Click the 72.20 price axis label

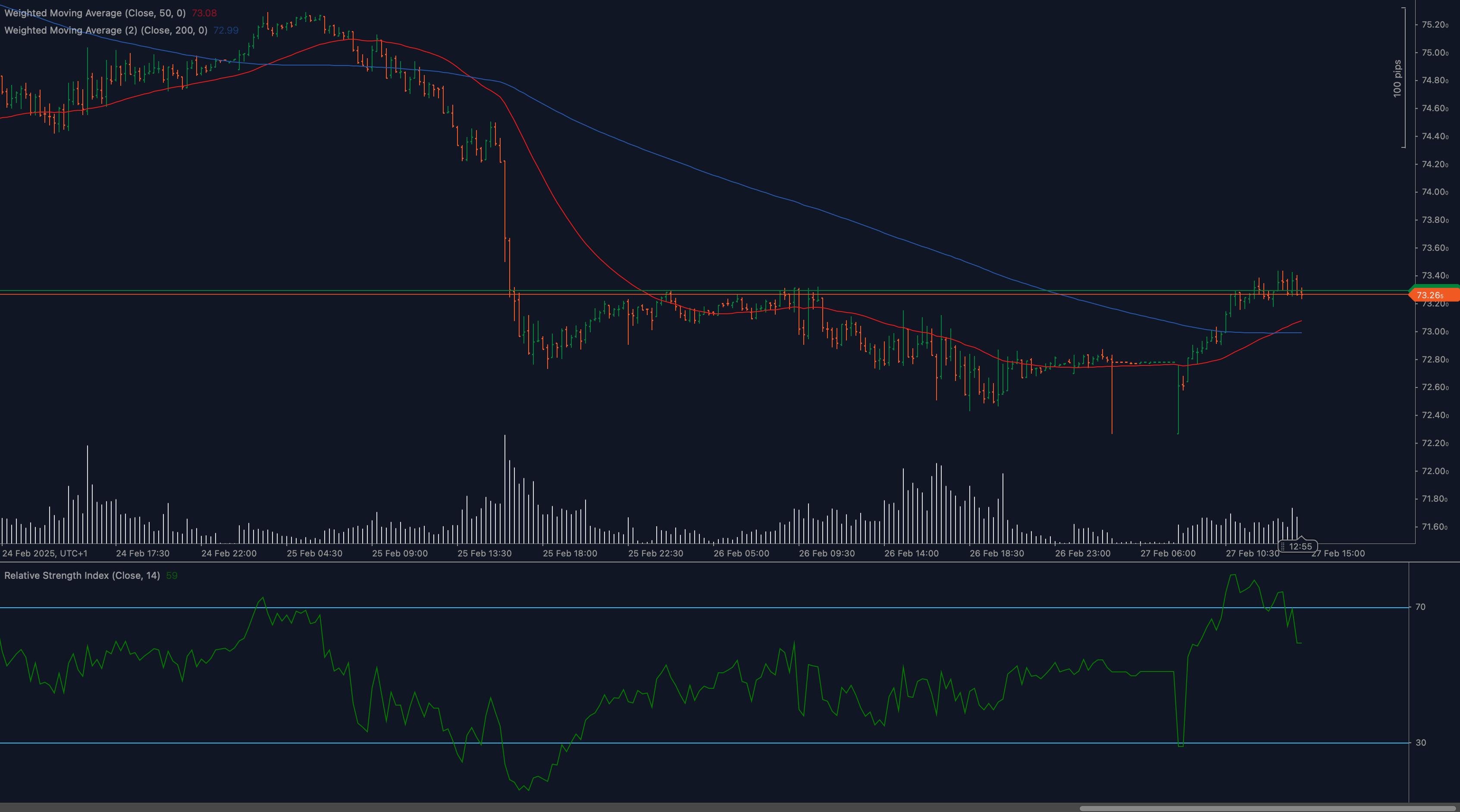coord(1435,443)
